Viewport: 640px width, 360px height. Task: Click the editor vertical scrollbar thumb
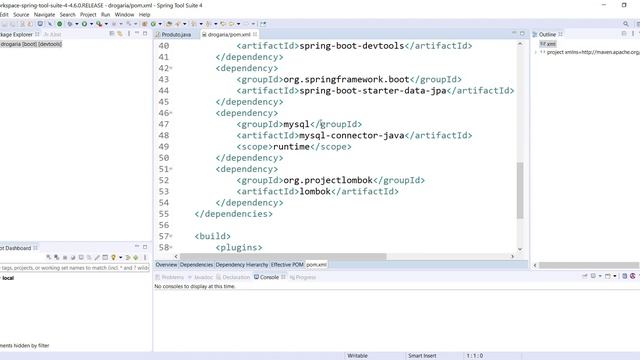point(520,190)
